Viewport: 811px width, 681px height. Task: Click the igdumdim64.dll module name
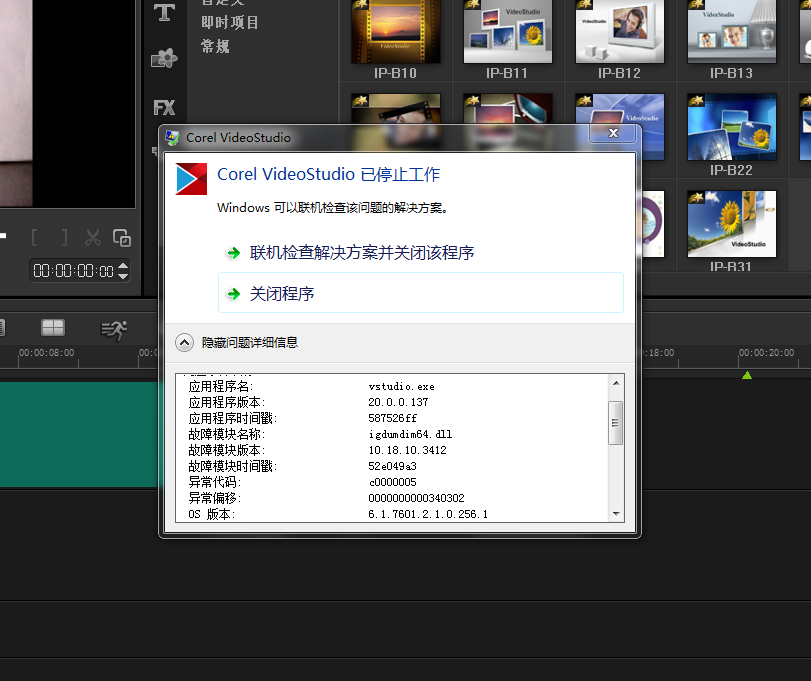[x=410, y=434]
